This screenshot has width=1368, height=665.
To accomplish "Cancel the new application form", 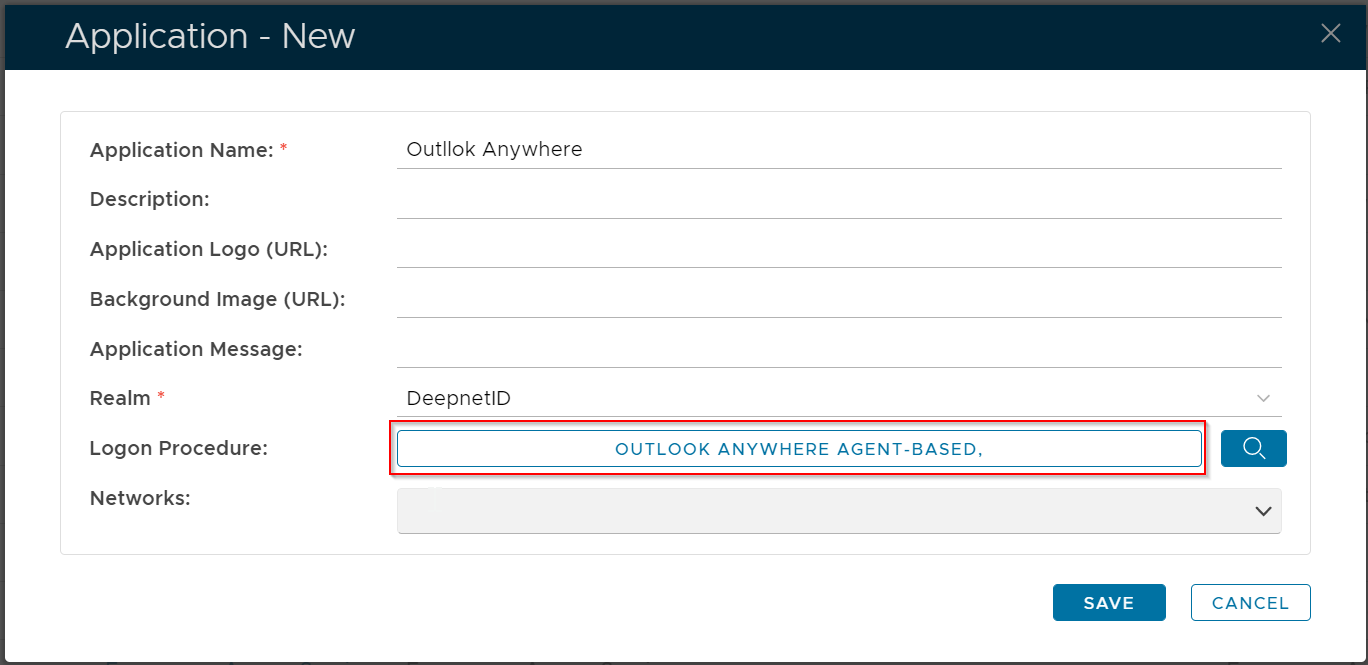I will click(1250, 603).
